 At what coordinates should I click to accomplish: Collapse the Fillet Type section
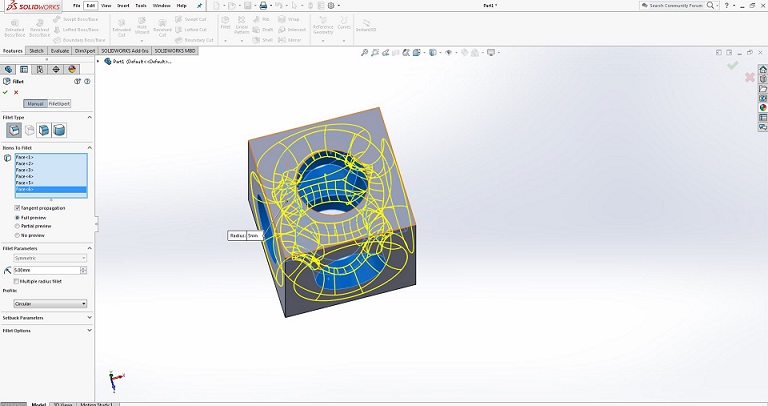click(89, 118)
